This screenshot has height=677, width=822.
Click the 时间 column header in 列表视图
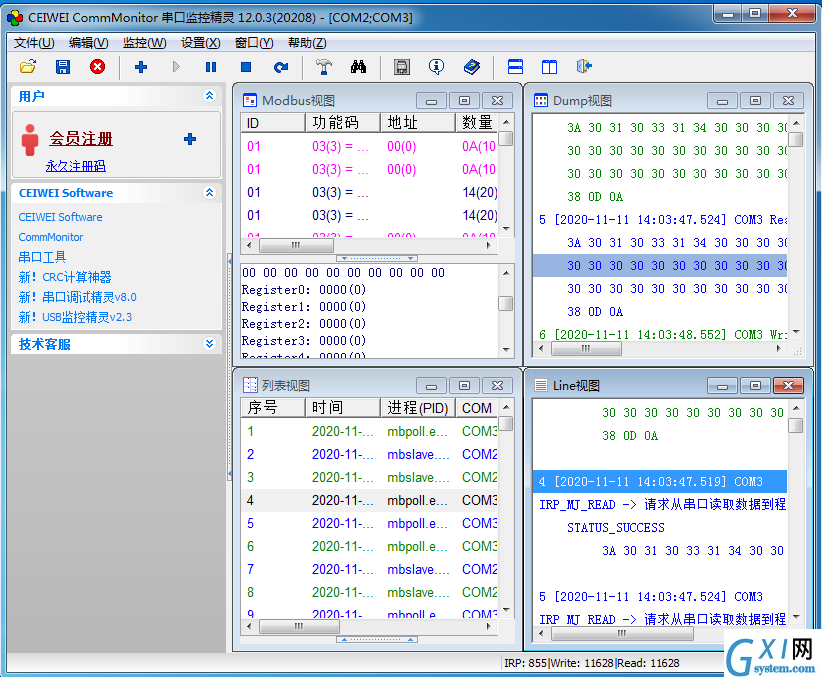[343, 408]
